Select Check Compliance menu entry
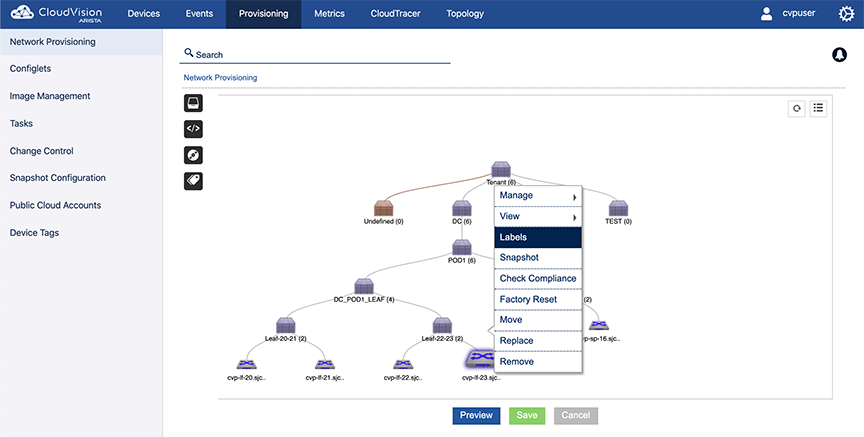This screenshot has width=864, height=437. tap(538, 279)
